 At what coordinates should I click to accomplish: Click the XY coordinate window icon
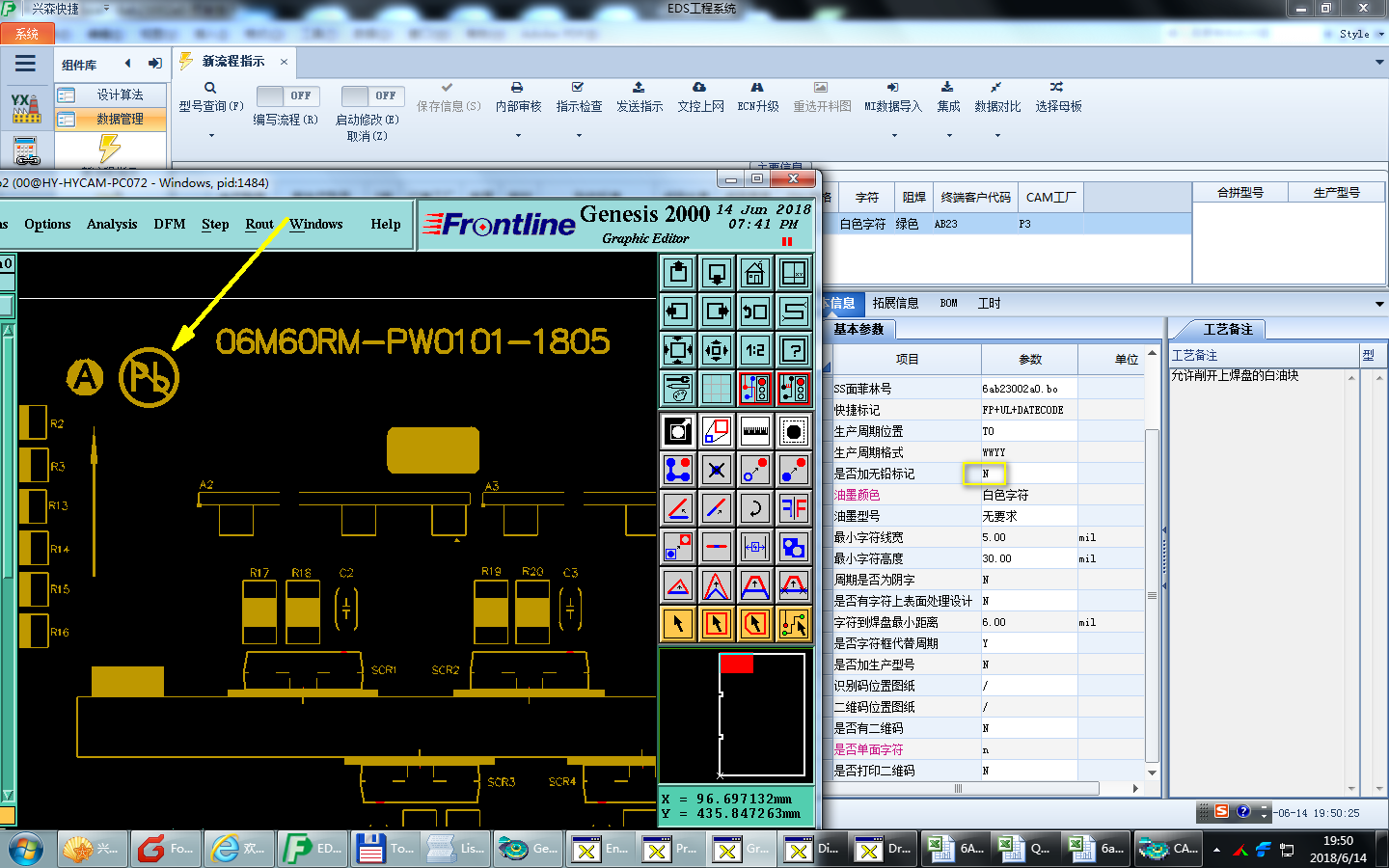coord(794,273)
